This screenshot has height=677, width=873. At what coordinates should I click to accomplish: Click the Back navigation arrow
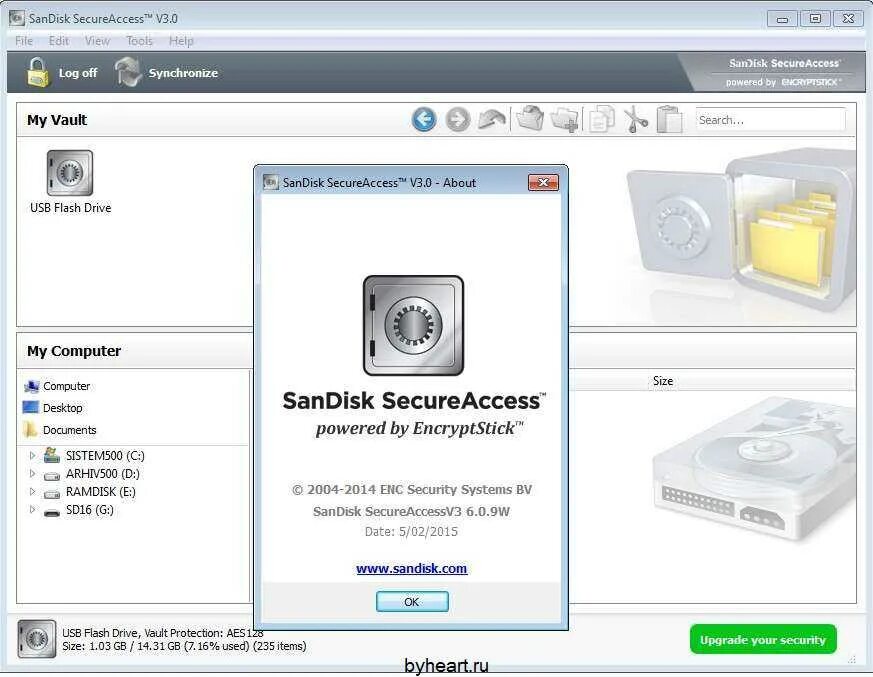423,119
